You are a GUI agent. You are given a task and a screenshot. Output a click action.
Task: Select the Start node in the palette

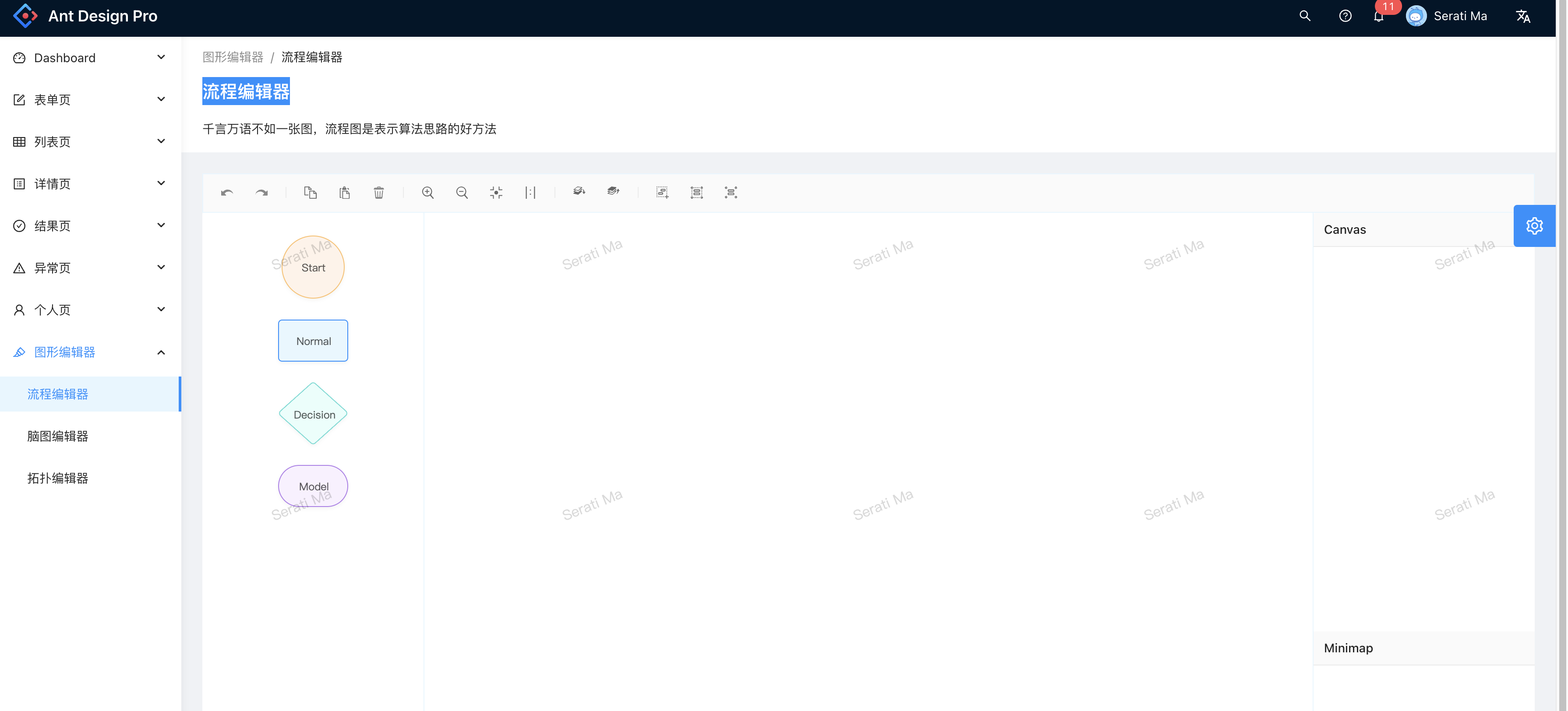[x=312, y=267]
